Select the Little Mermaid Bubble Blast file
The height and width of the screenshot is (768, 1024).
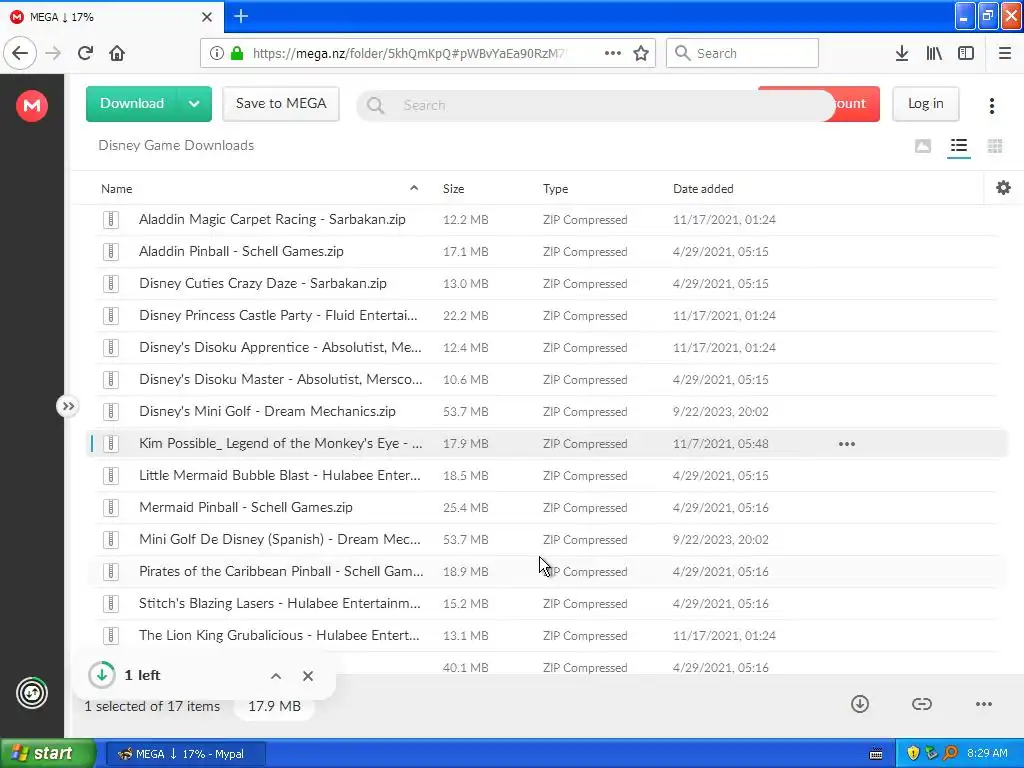point(545,475)
